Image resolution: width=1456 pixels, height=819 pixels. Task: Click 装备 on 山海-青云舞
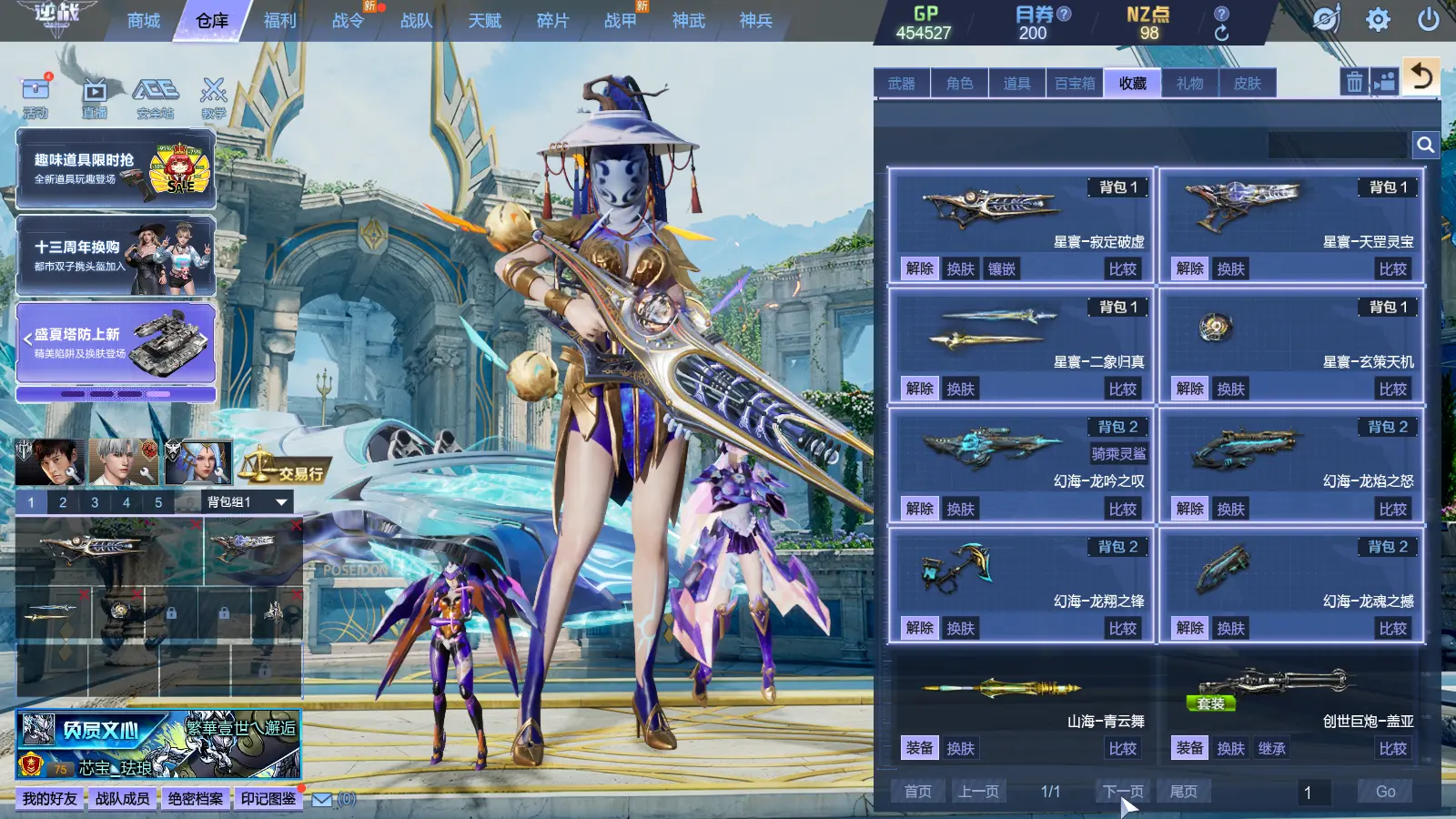[x=919, y=748]
